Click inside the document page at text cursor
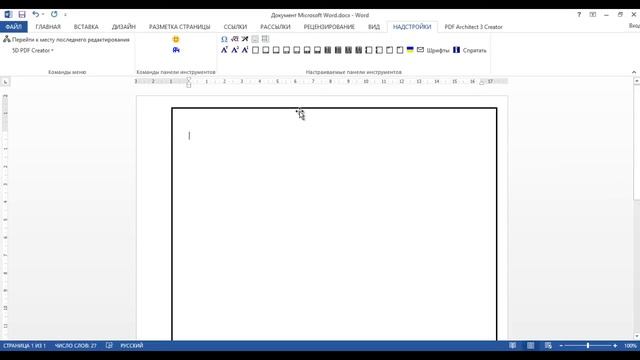Screen dimensions: 640x360 (x=189, y=136)
